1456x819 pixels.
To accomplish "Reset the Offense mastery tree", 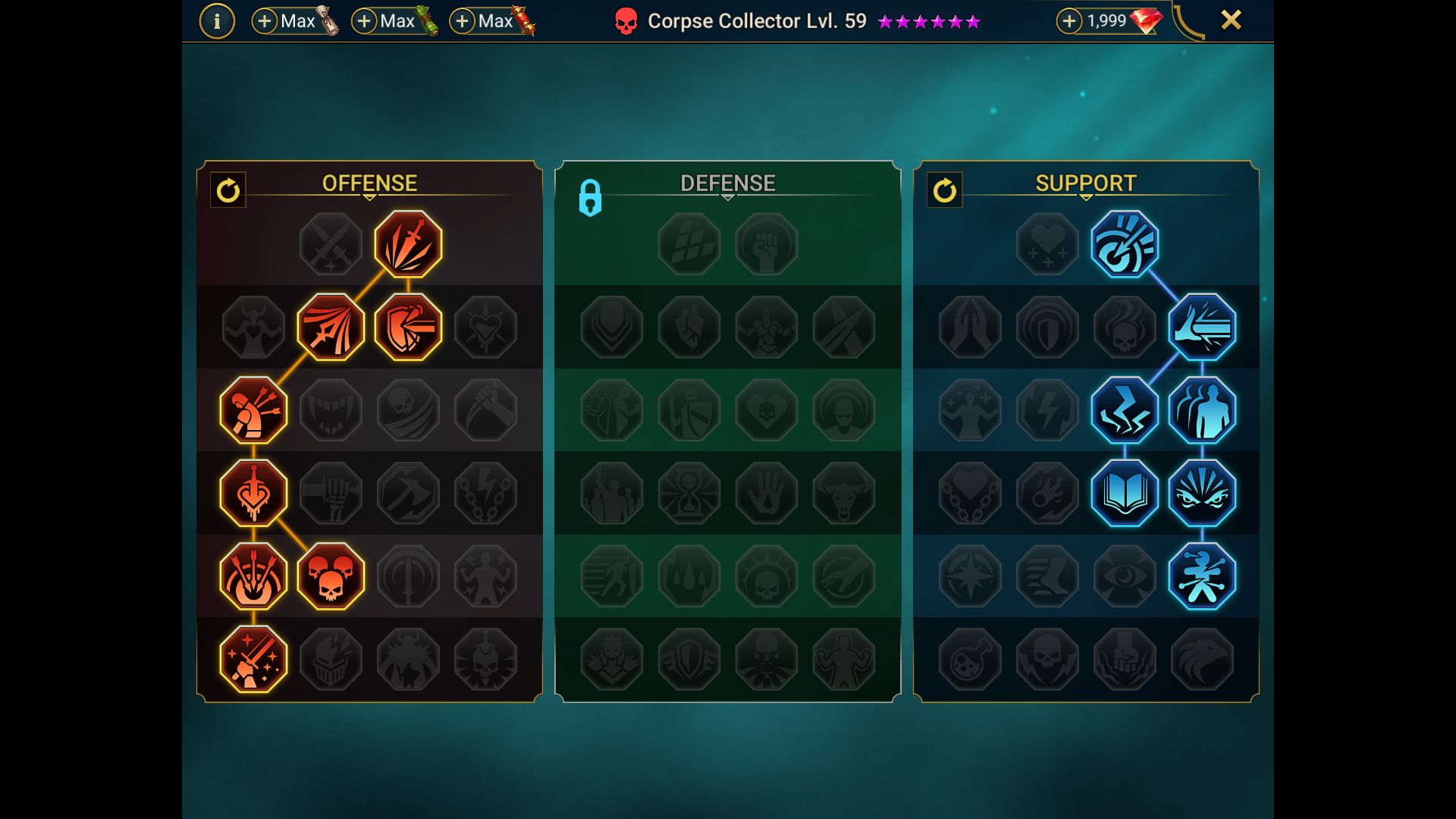I will click(227, 190).
